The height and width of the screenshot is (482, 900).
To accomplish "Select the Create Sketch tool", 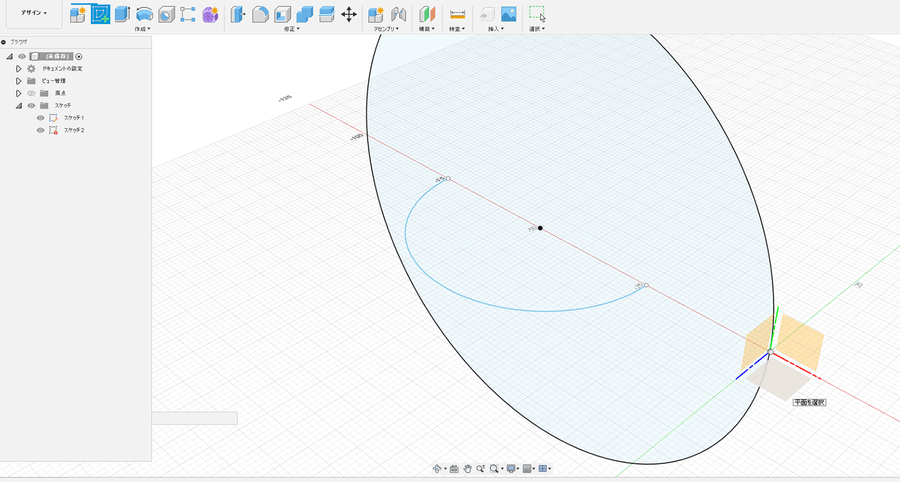I will pos(100,14).
